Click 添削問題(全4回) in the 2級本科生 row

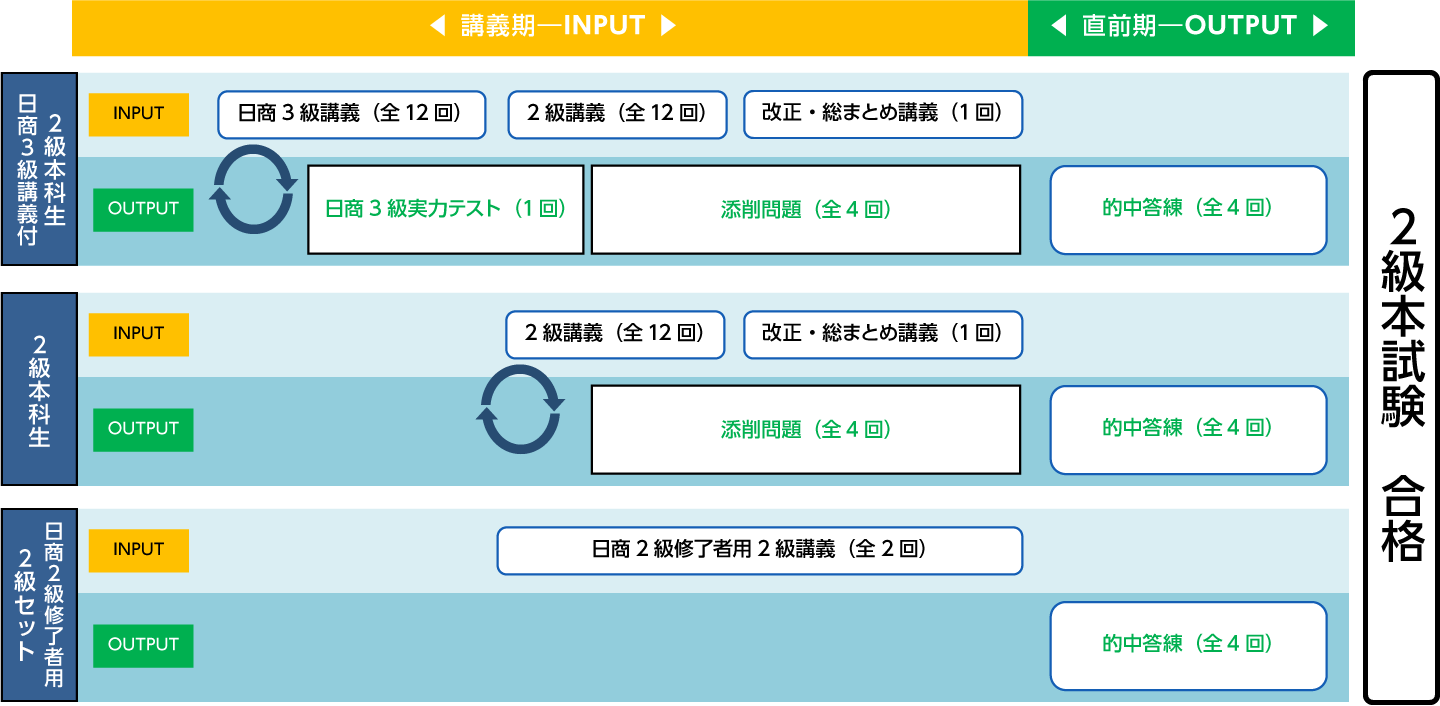point(805,429)
